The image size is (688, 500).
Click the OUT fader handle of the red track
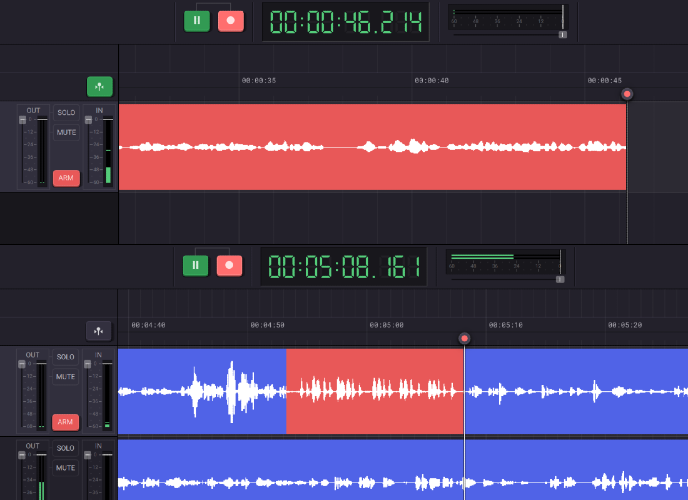coord(23,120)
